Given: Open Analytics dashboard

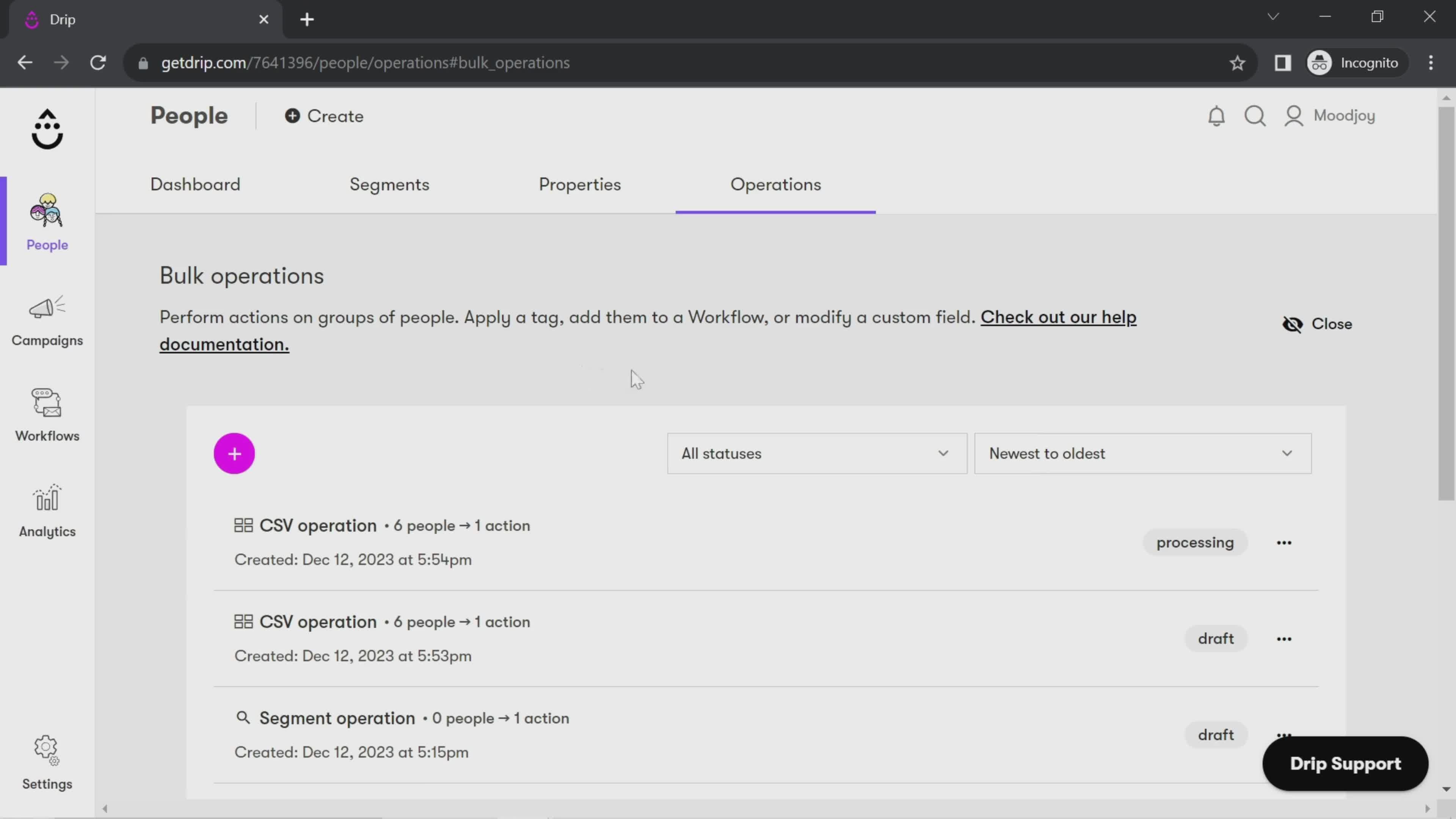Looking at the screenshot, I should click(47, 511).
